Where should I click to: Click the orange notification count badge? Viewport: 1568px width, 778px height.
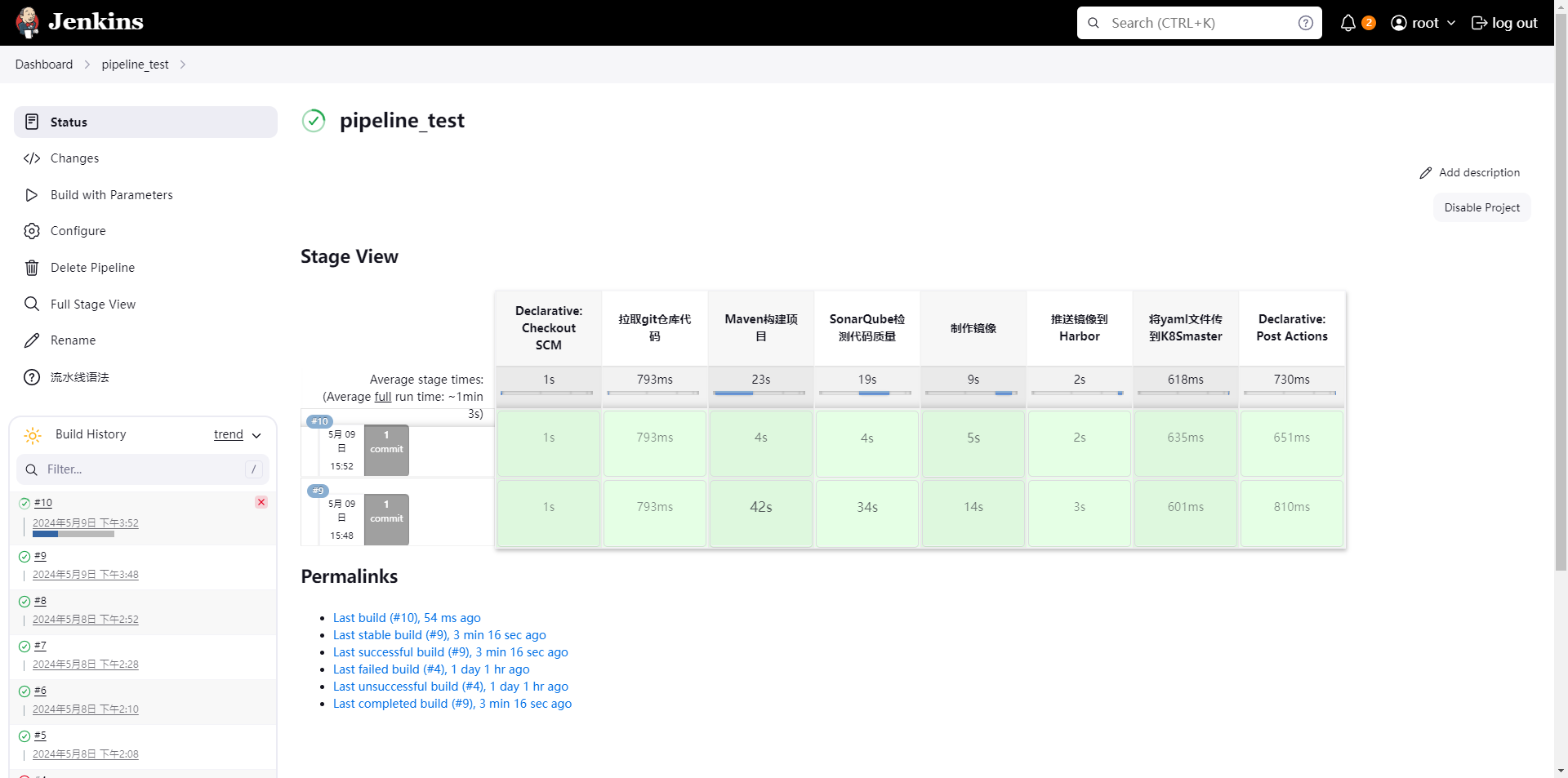[x=1369, y=23]
